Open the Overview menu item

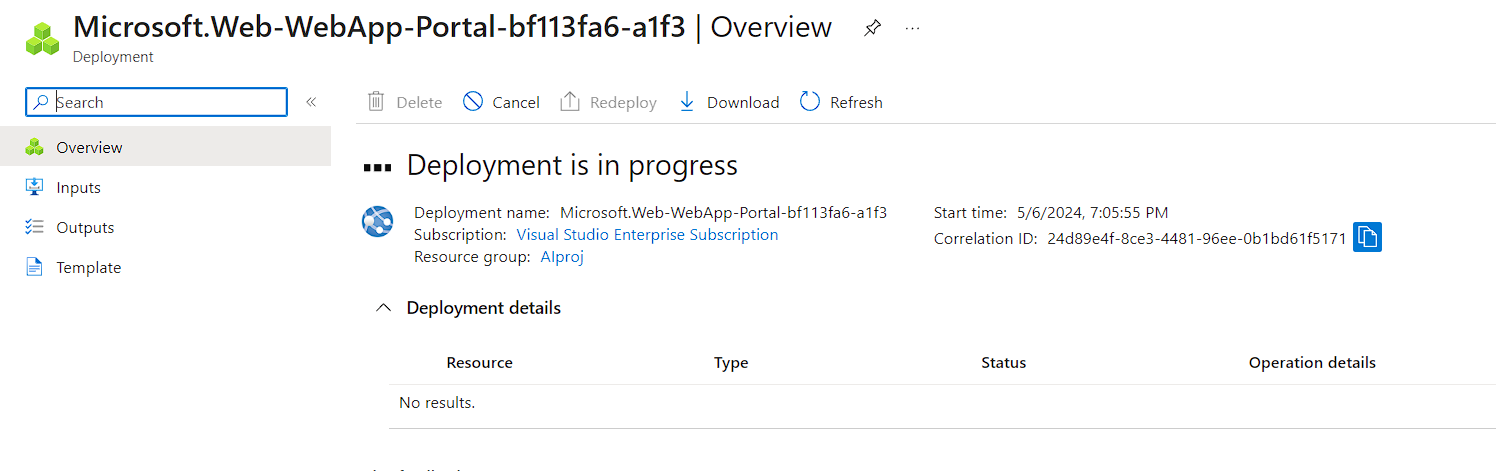click(165, 147)
